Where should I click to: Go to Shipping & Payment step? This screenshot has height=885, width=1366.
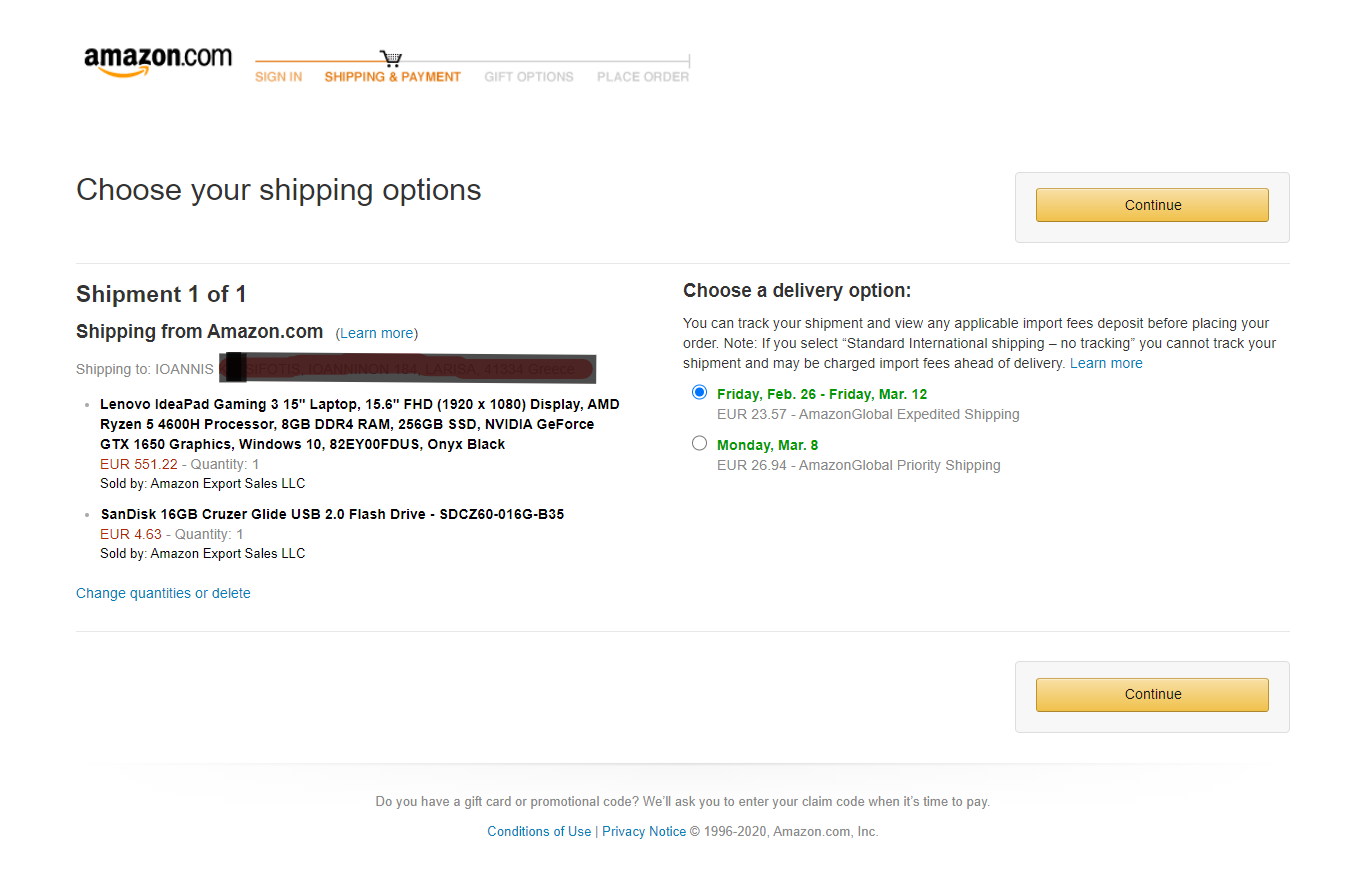click(393, 77)
